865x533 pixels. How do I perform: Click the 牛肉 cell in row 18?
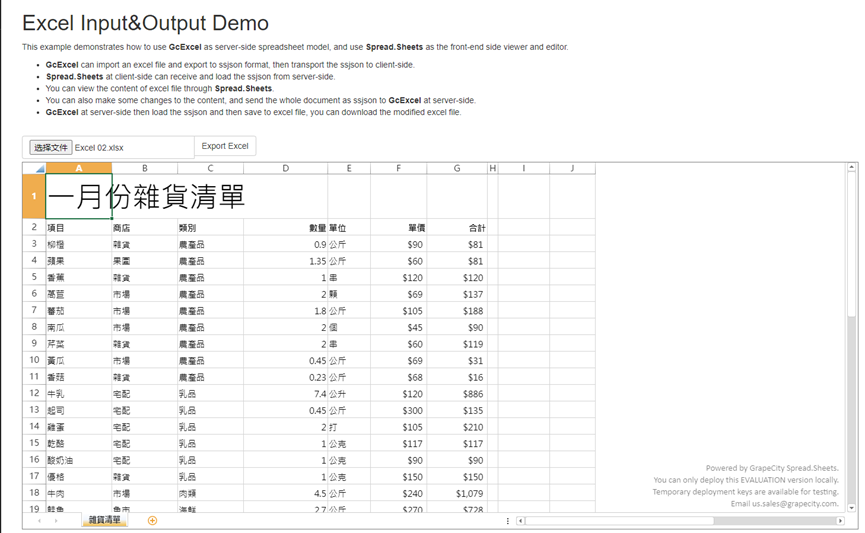(79, 493)
